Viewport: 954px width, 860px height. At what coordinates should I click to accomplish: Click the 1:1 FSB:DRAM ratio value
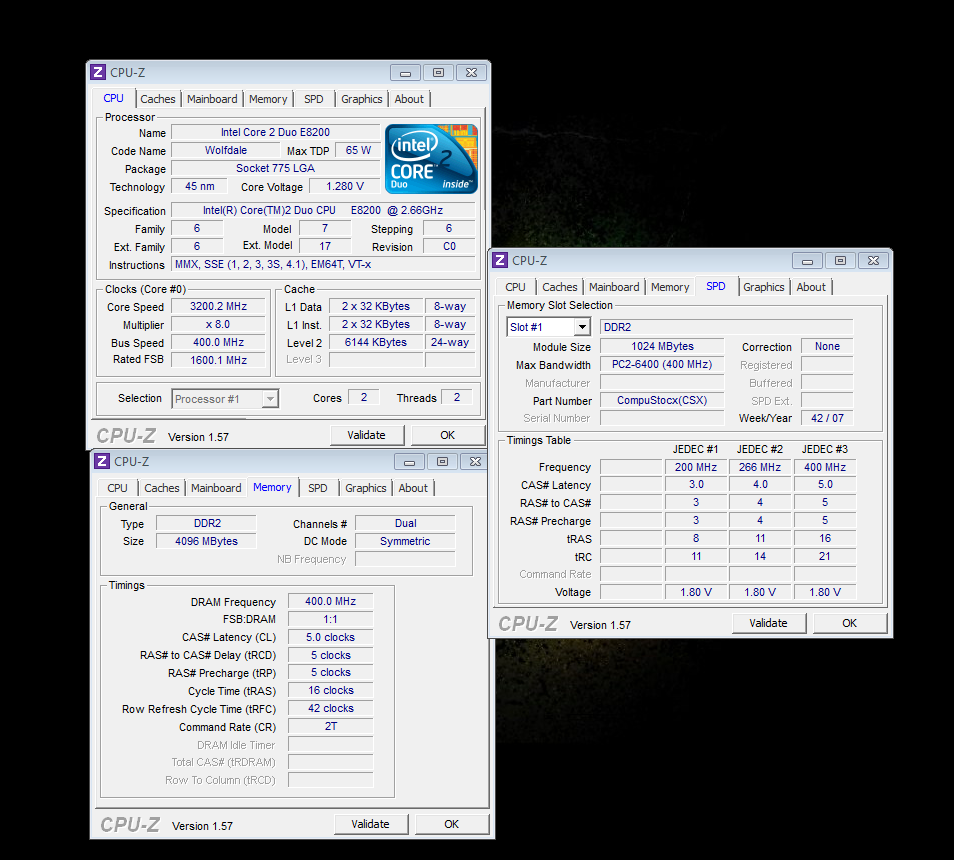tap(330, 619)
